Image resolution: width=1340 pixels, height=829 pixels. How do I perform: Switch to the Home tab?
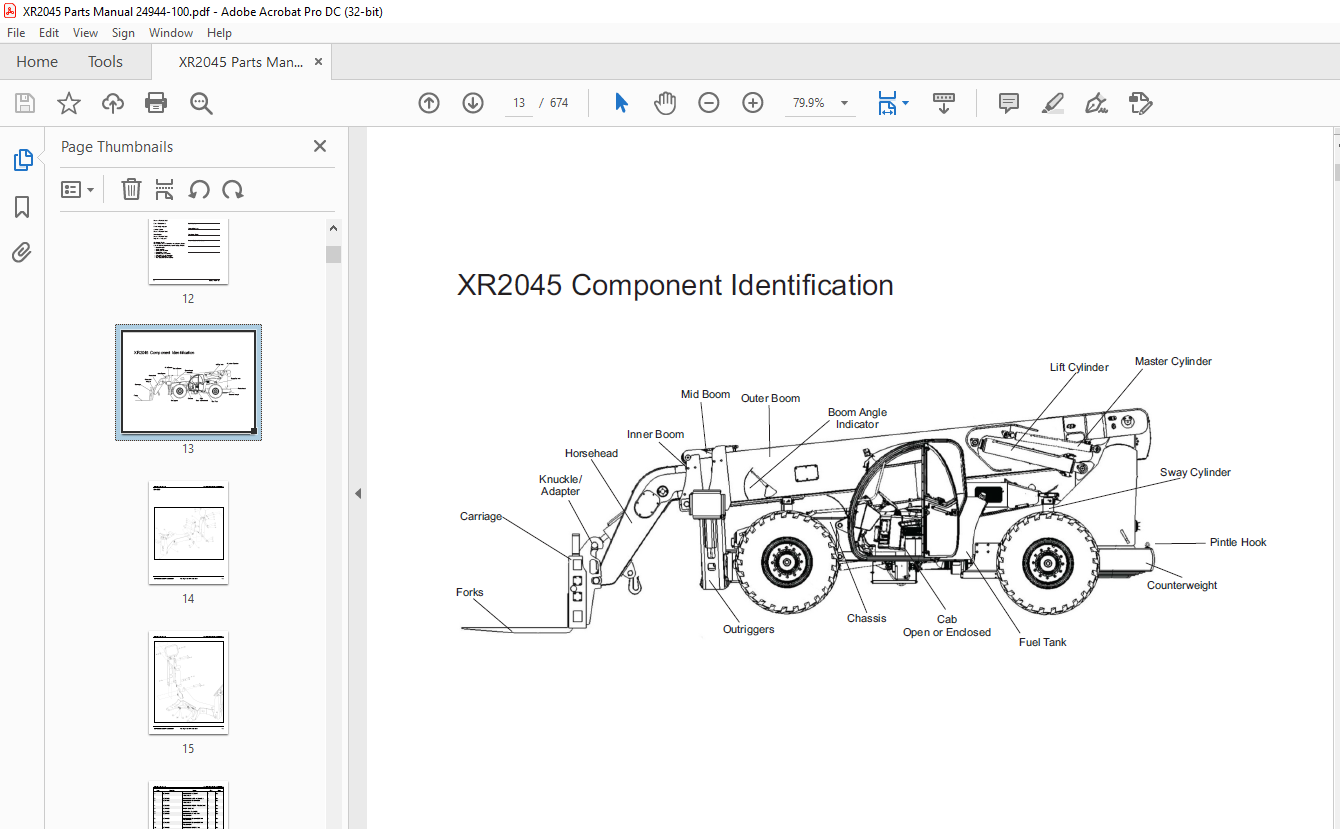pos(37,62)
